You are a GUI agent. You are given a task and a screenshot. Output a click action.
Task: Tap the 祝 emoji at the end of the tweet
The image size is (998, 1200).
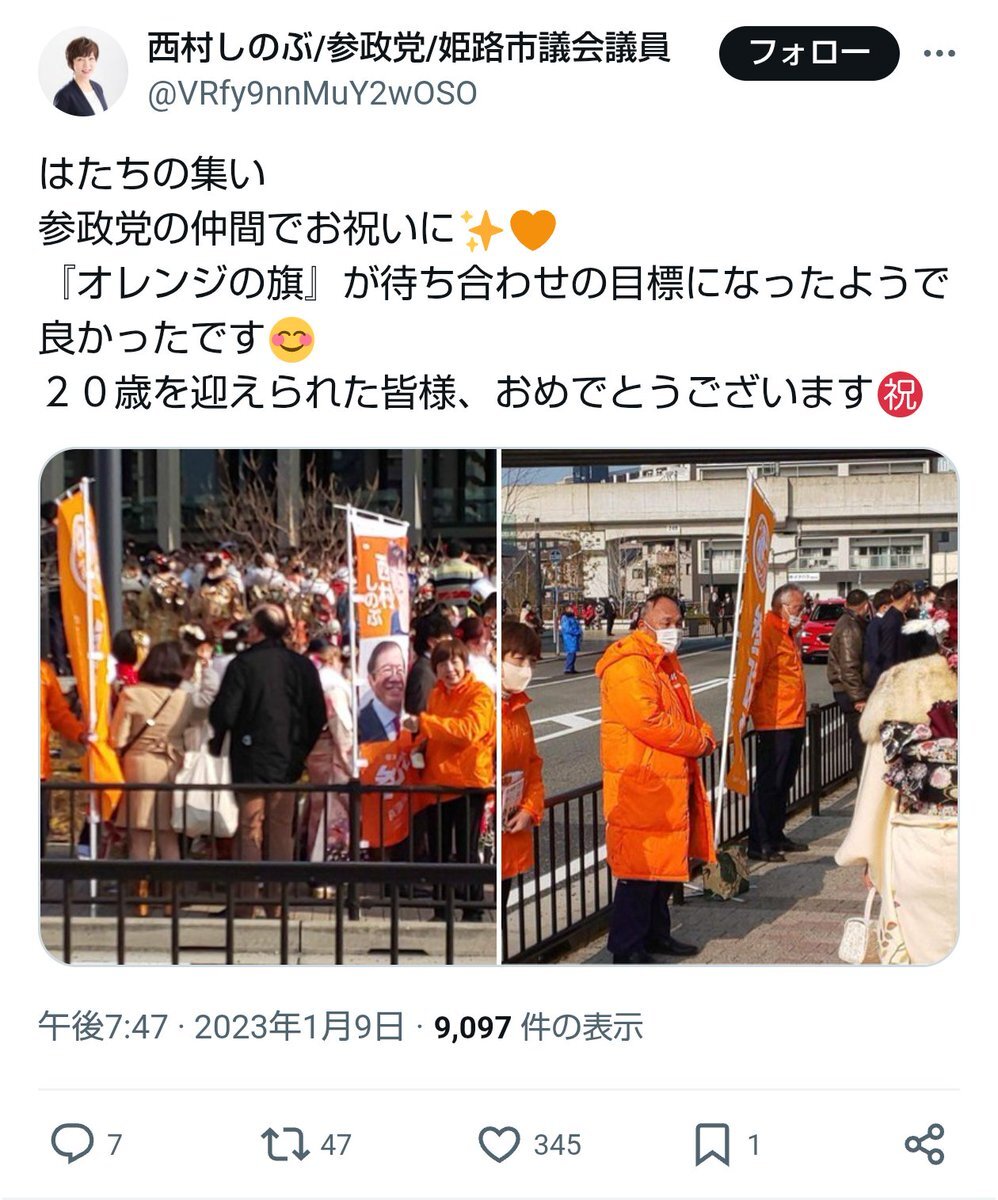(x=898, y=395)
